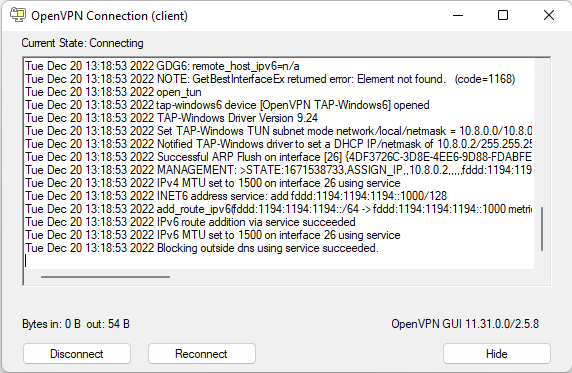Click the 'IPv4 MTU set to 1500' line
This screenshot has width=572, height=373.
pos(213,183)
